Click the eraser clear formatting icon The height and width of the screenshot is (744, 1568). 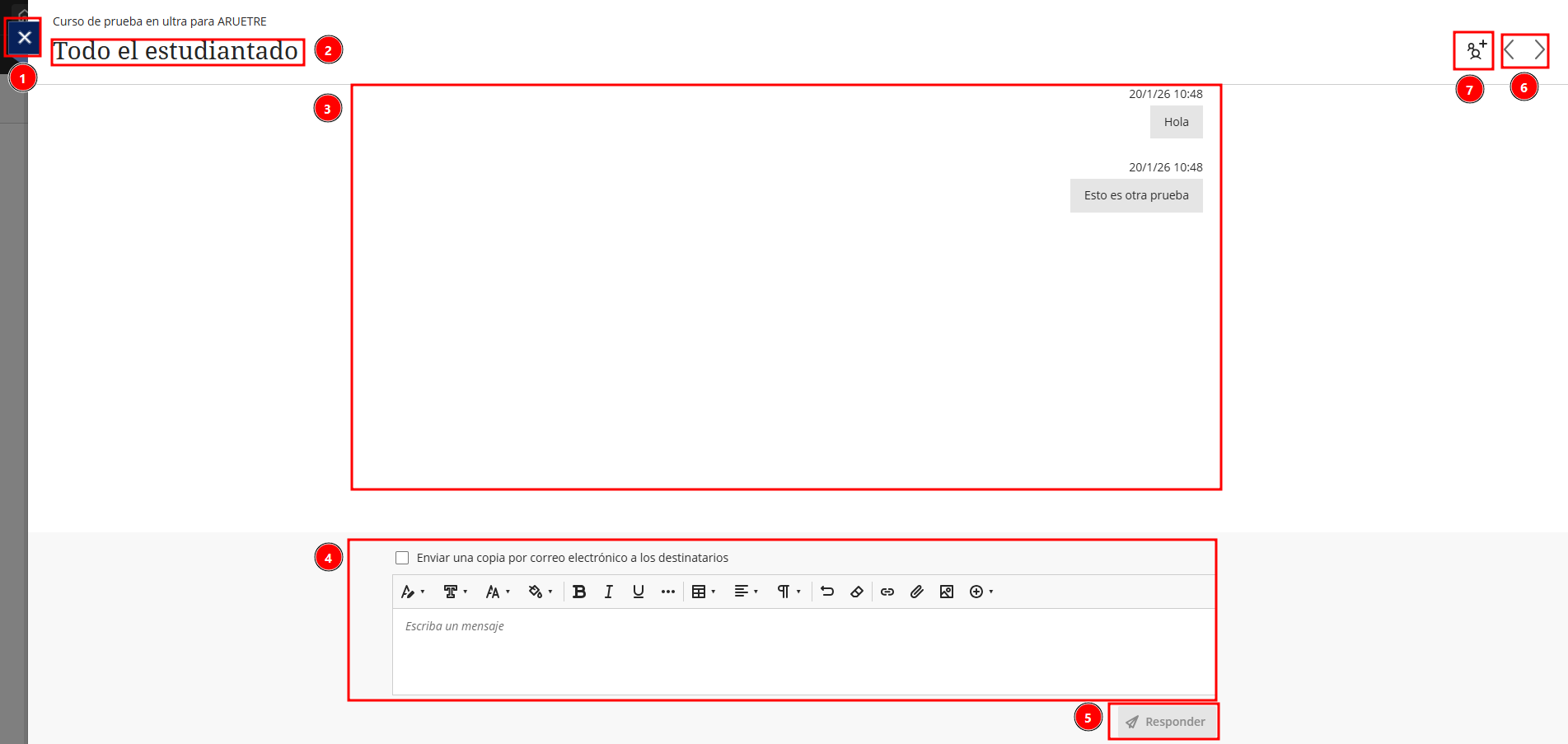pyautogui.click(x=857, y=592)
